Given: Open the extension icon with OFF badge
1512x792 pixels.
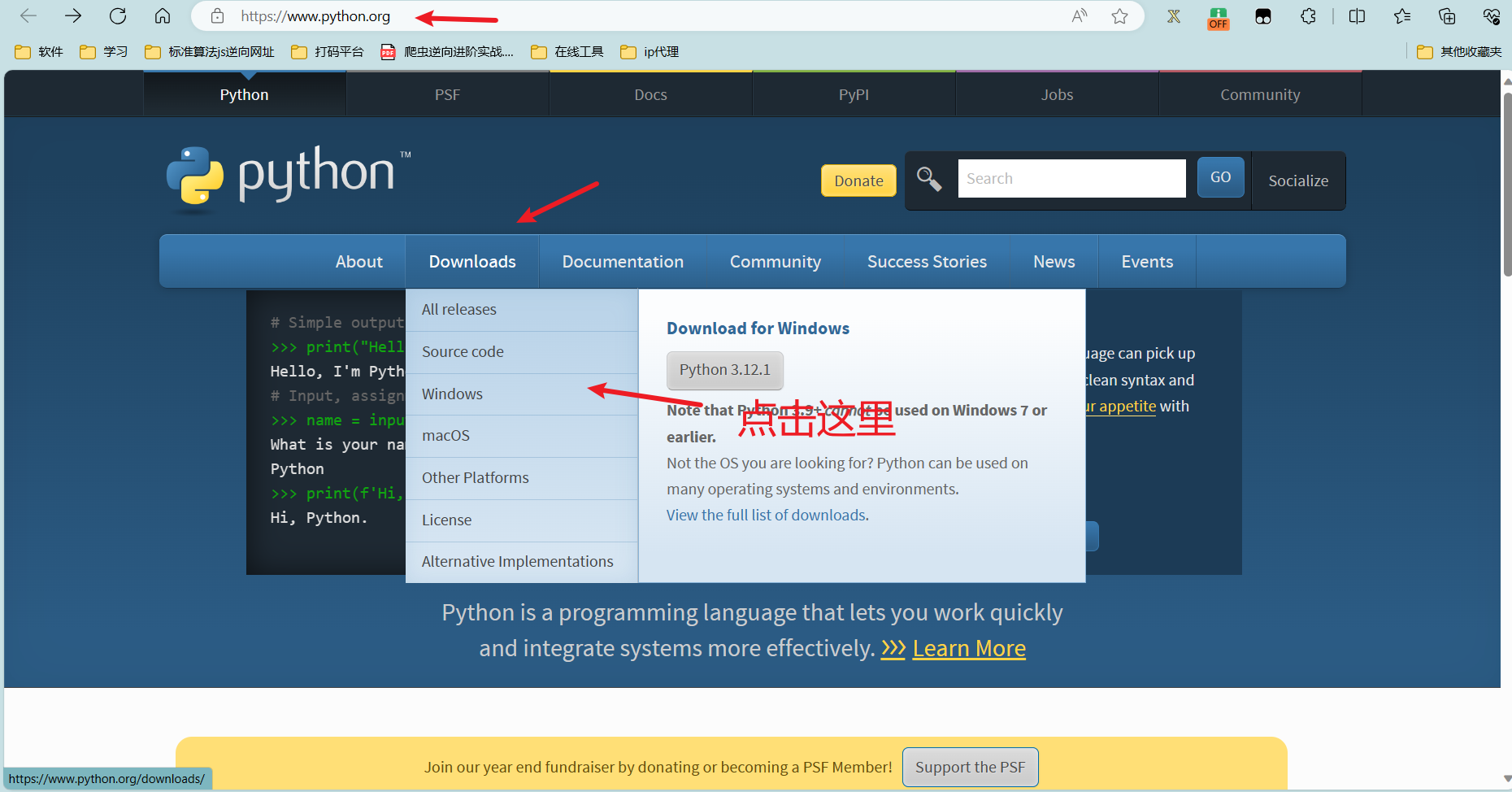Looking at the screenshot, I should (1219, 18).
